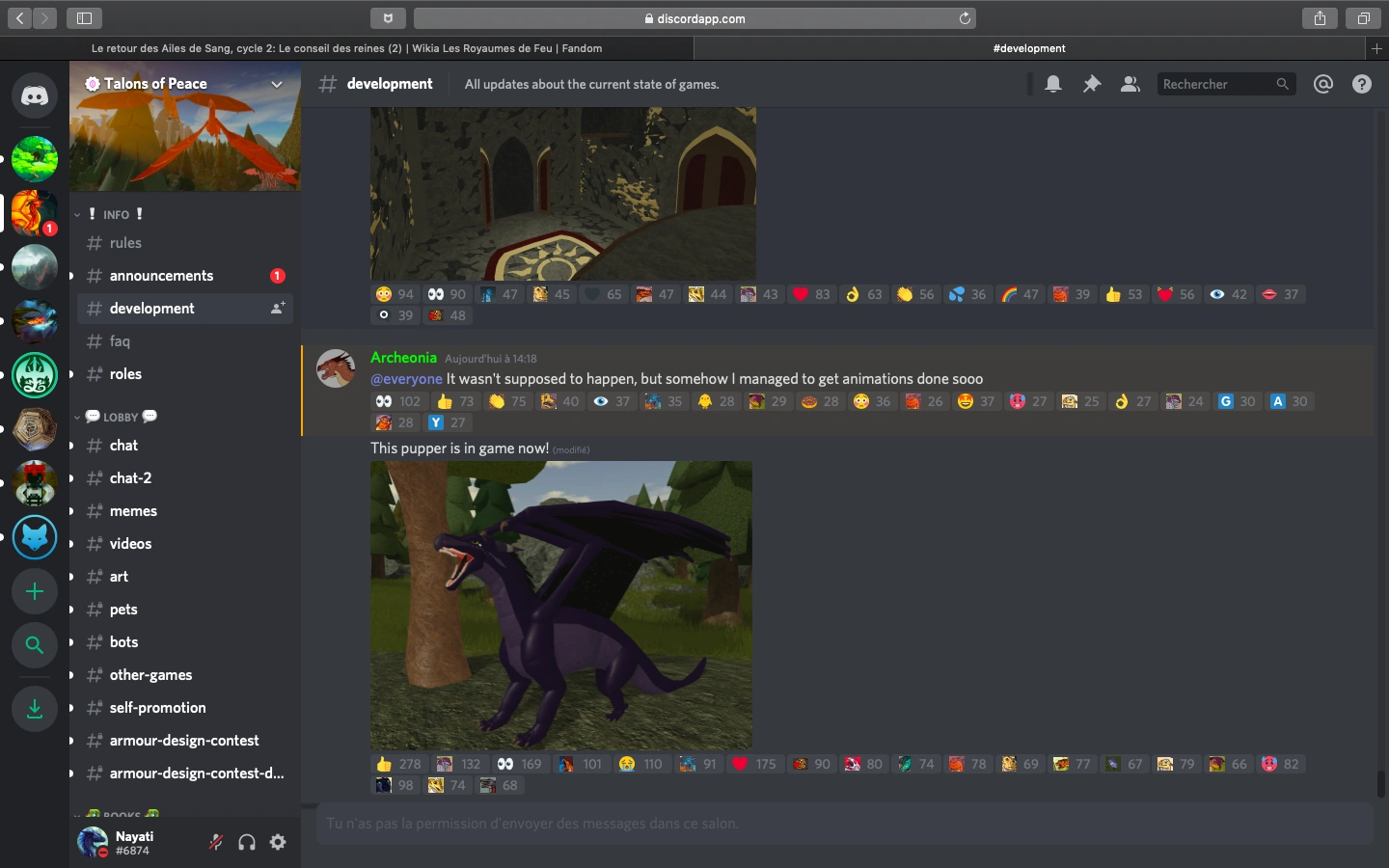Open server discovery search icon

(x=35, y=645)
